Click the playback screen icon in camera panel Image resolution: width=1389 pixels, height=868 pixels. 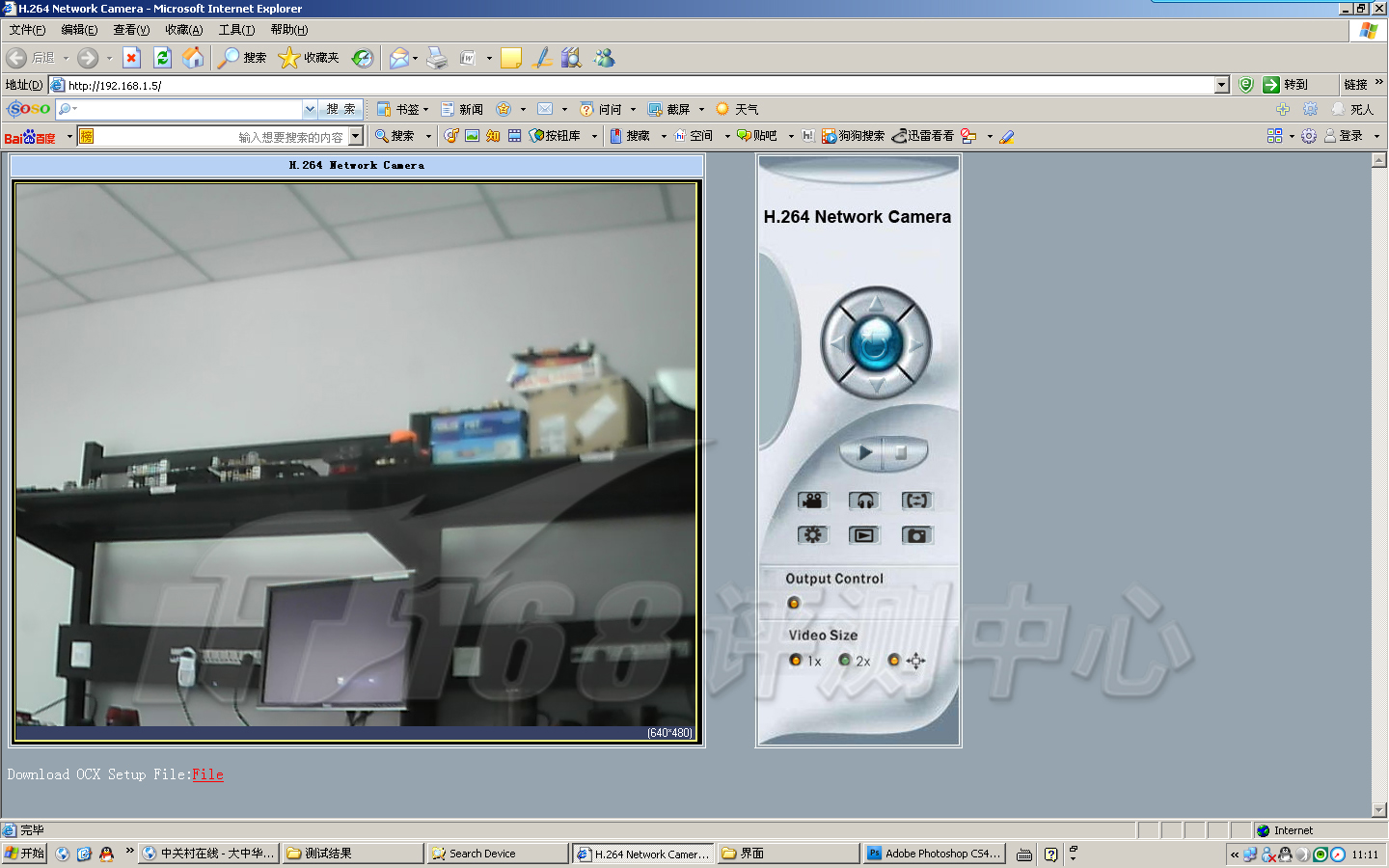coord(864,535)
